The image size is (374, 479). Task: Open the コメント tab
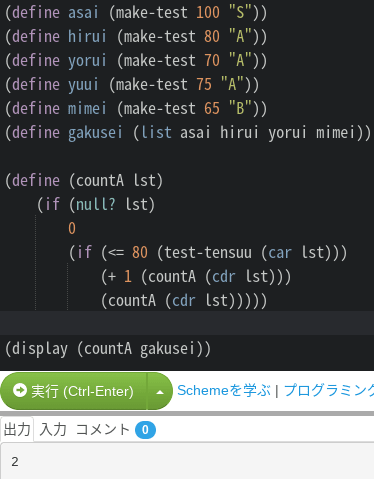pyautogui.click(x=103, y=429)
